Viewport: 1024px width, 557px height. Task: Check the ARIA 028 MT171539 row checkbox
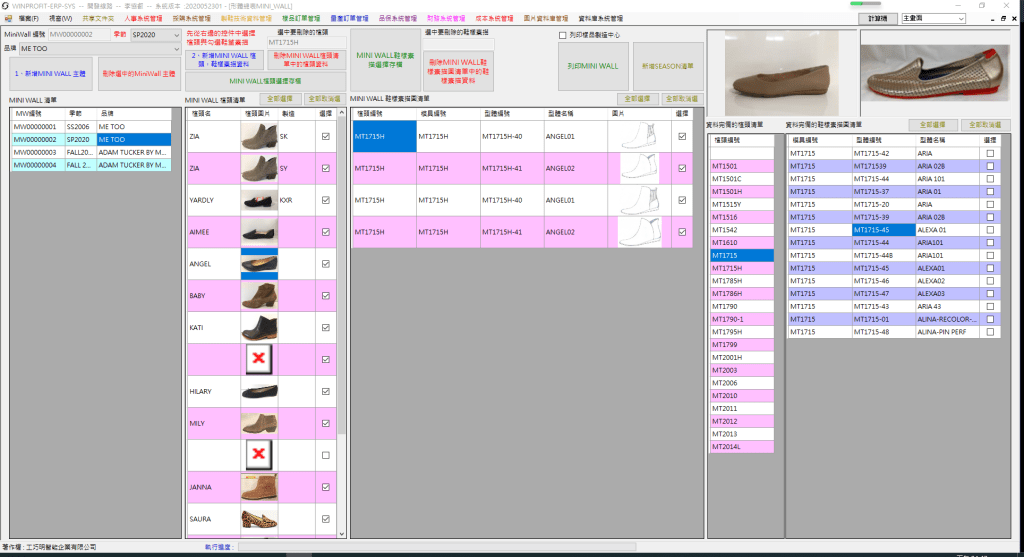tap(990, 166)
